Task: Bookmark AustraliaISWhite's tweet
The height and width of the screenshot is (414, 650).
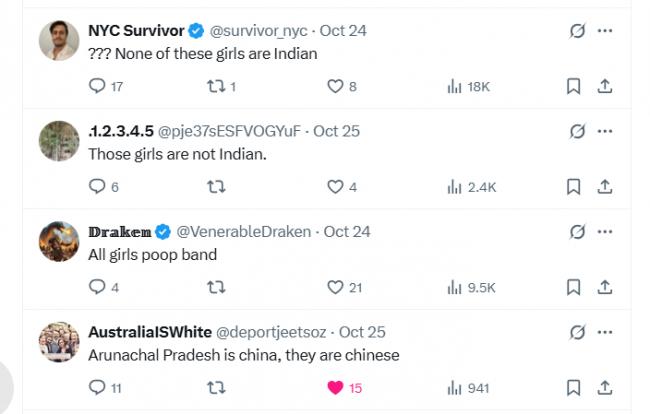Action: (x=573, y=387)
